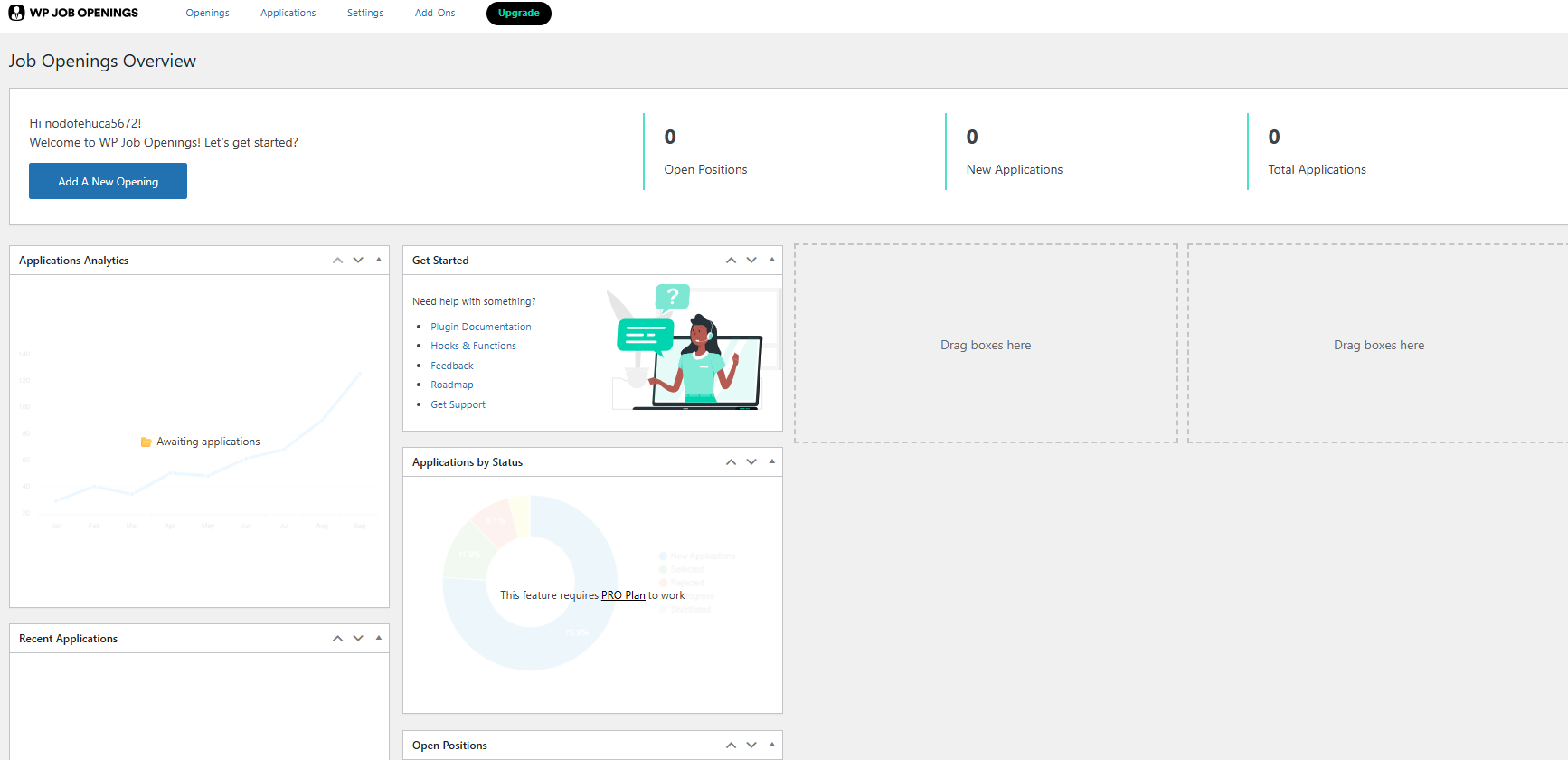The height and width of the screenshot is (760, 1568).
Task: Open the Add-Ons tab
Action: pyautogui.click(x=435, y=13)
